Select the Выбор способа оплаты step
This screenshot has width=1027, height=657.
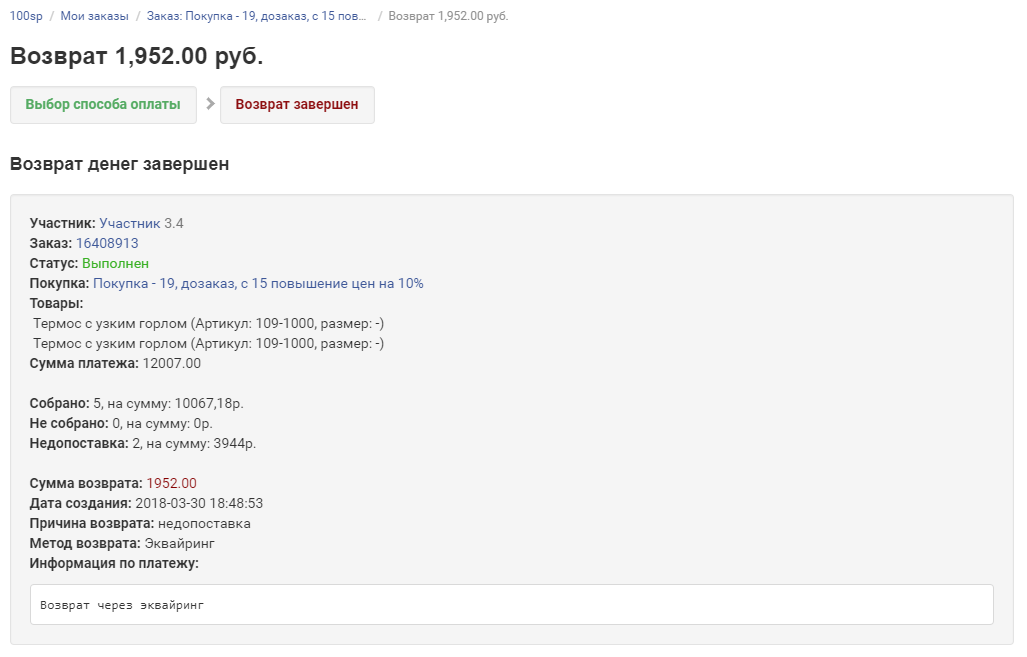(x=103, y=105)
